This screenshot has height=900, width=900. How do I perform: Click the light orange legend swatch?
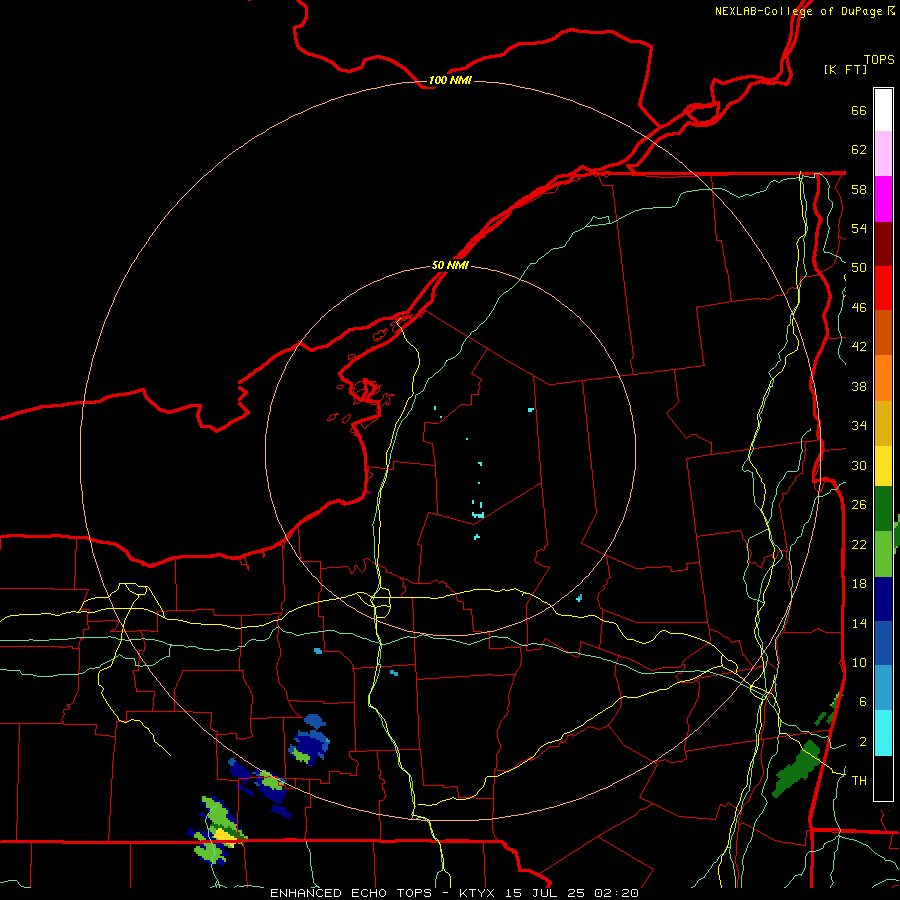tap(883, 378)
